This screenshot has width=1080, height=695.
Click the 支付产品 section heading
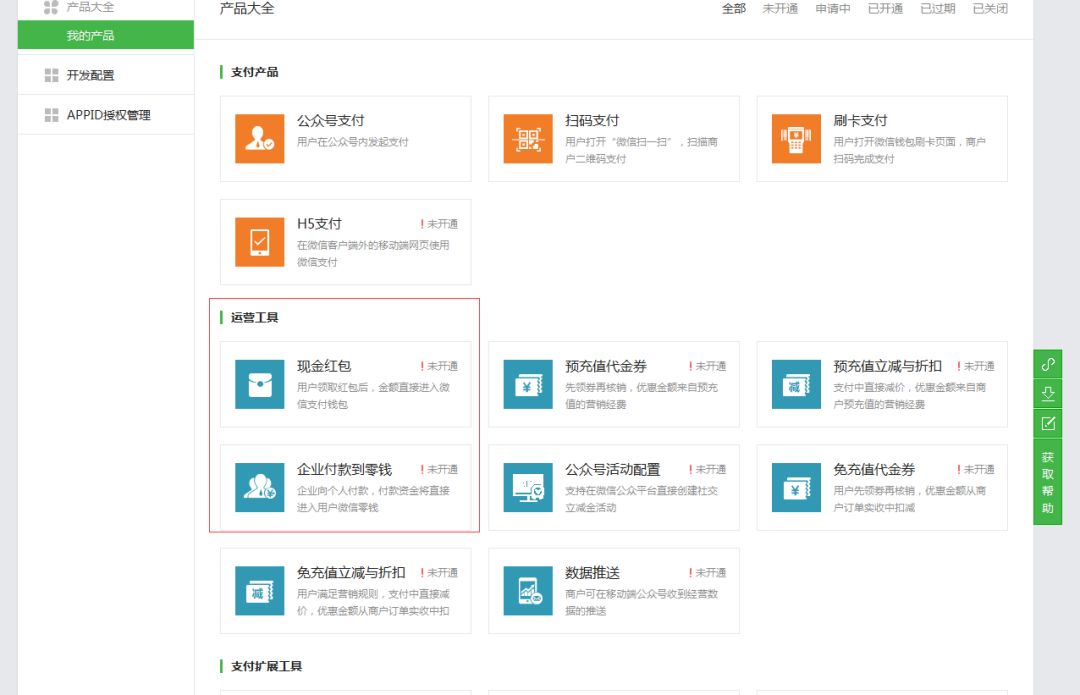[254, 72]
